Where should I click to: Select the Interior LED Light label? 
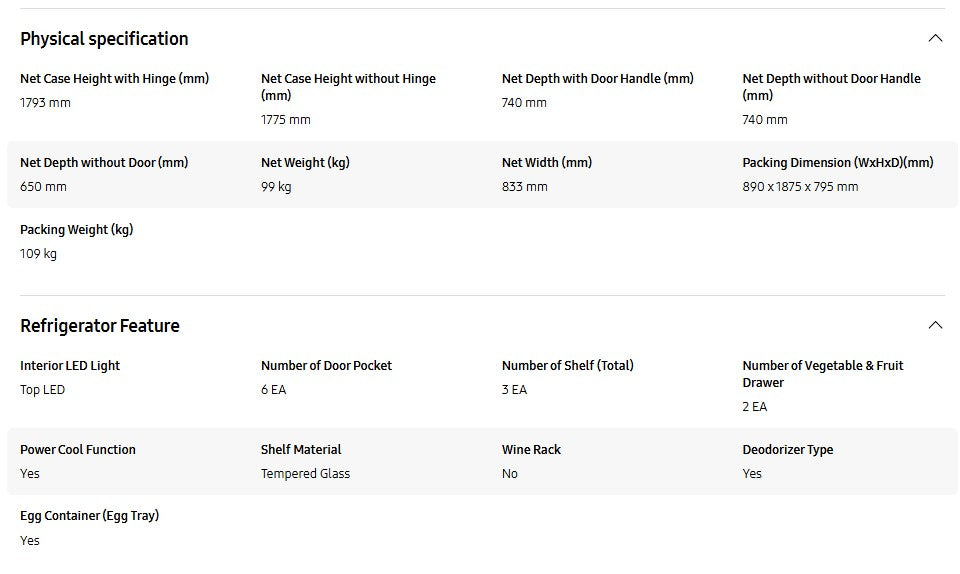tap(70, 366)
